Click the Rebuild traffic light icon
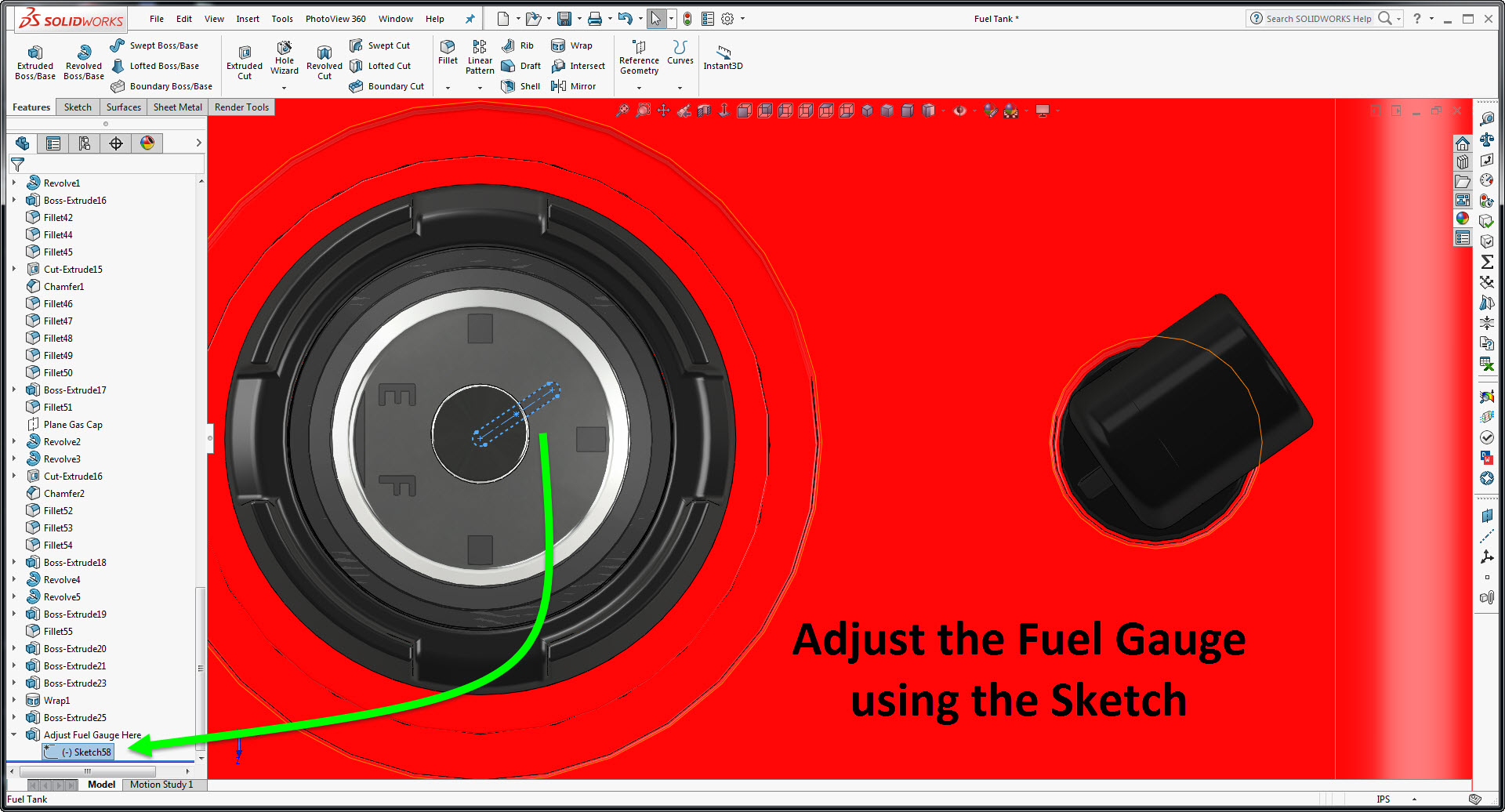 pyautogui.click(x=687, y=19)
